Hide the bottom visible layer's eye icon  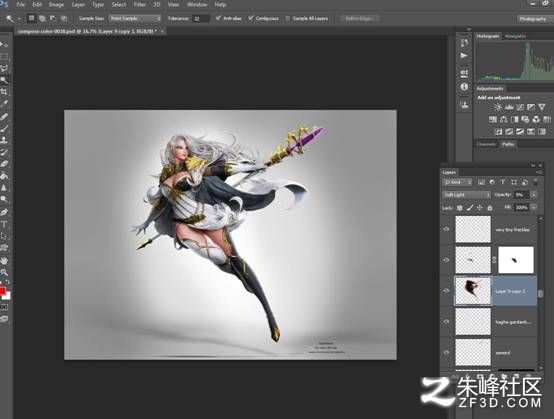coord(447,352)
